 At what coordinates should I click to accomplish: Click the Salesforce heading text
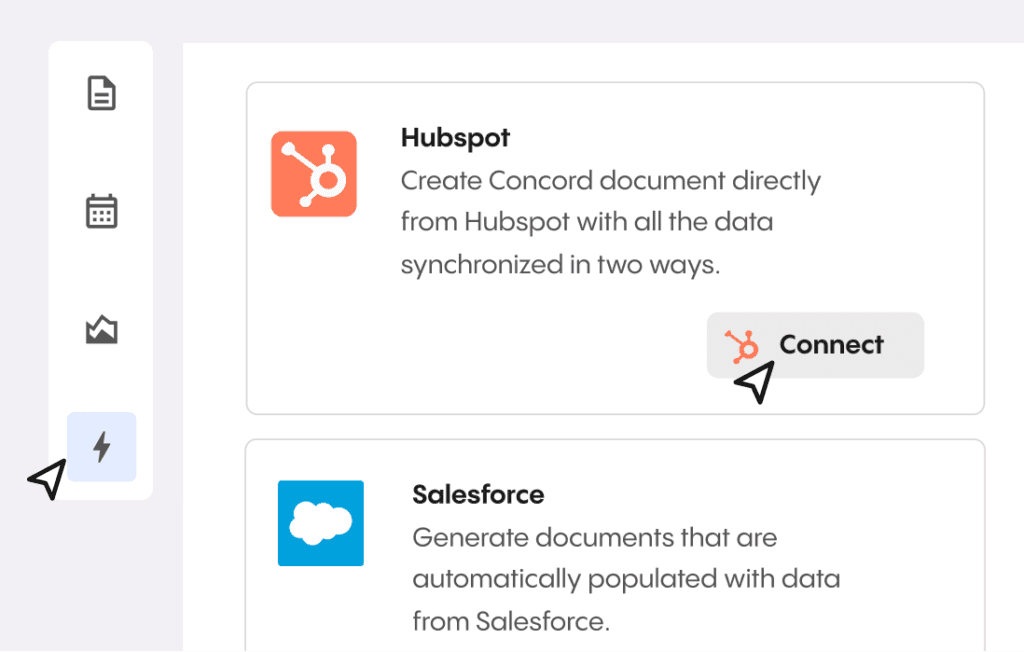point(478,494)
